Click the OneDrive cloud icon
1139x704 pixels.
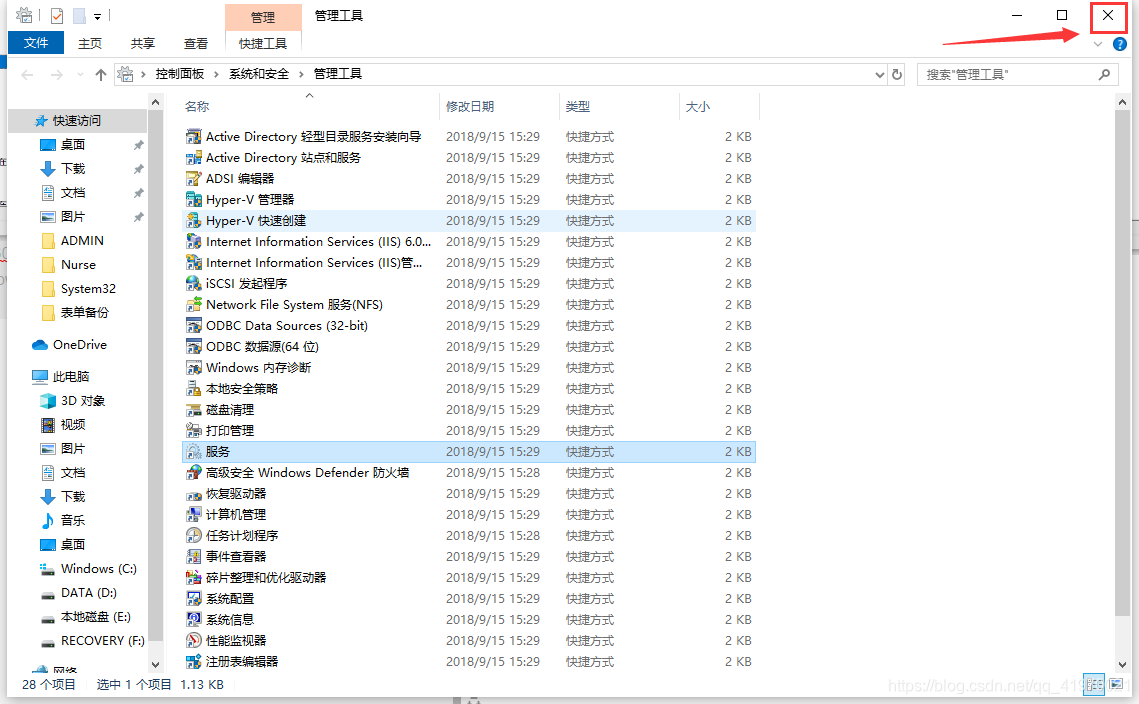click(x=39, y=345)
